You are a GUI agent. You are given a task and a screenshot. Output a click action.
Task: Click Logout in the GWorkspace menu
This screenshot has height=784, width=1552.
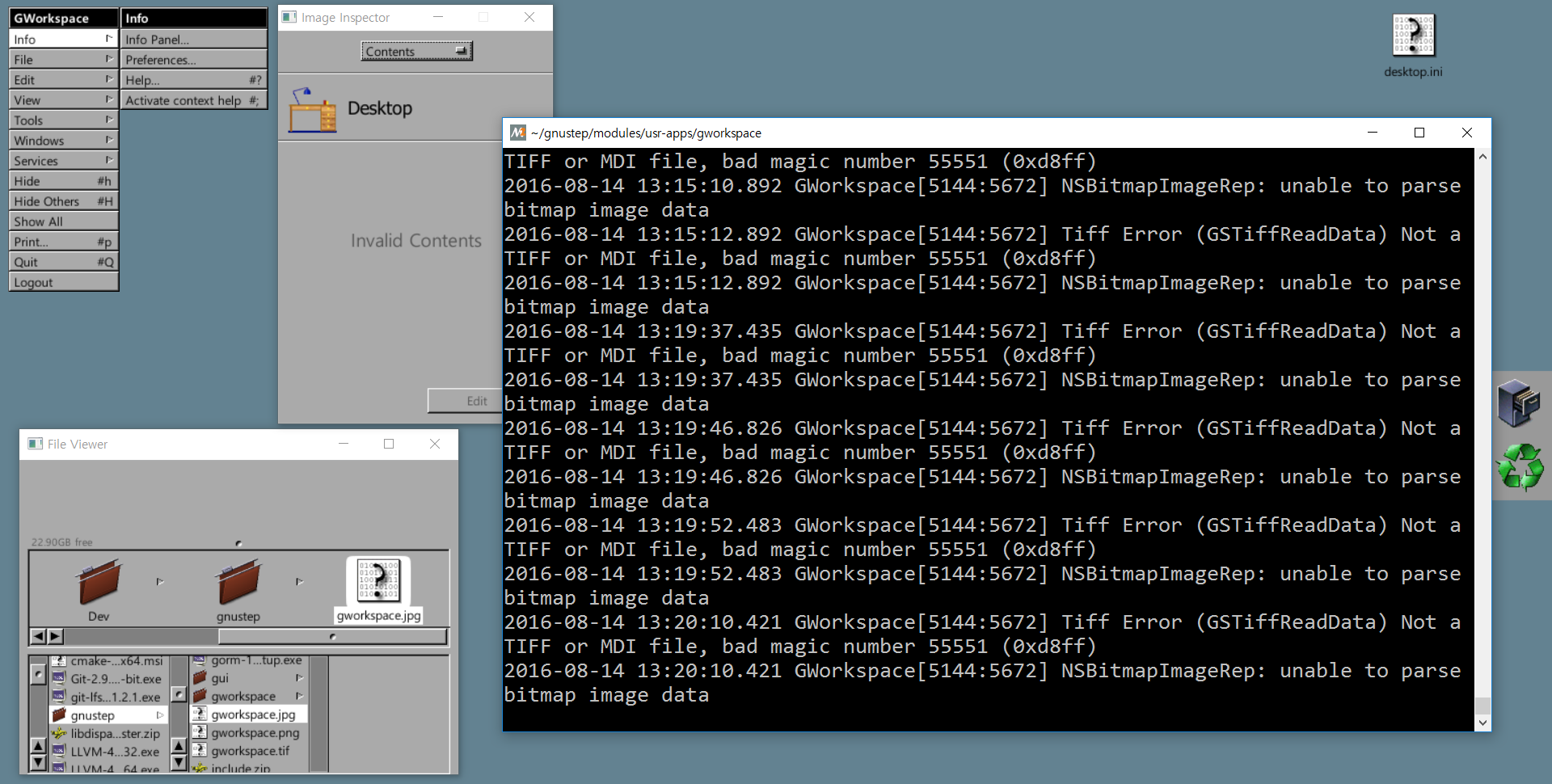[x=64, y=282]
